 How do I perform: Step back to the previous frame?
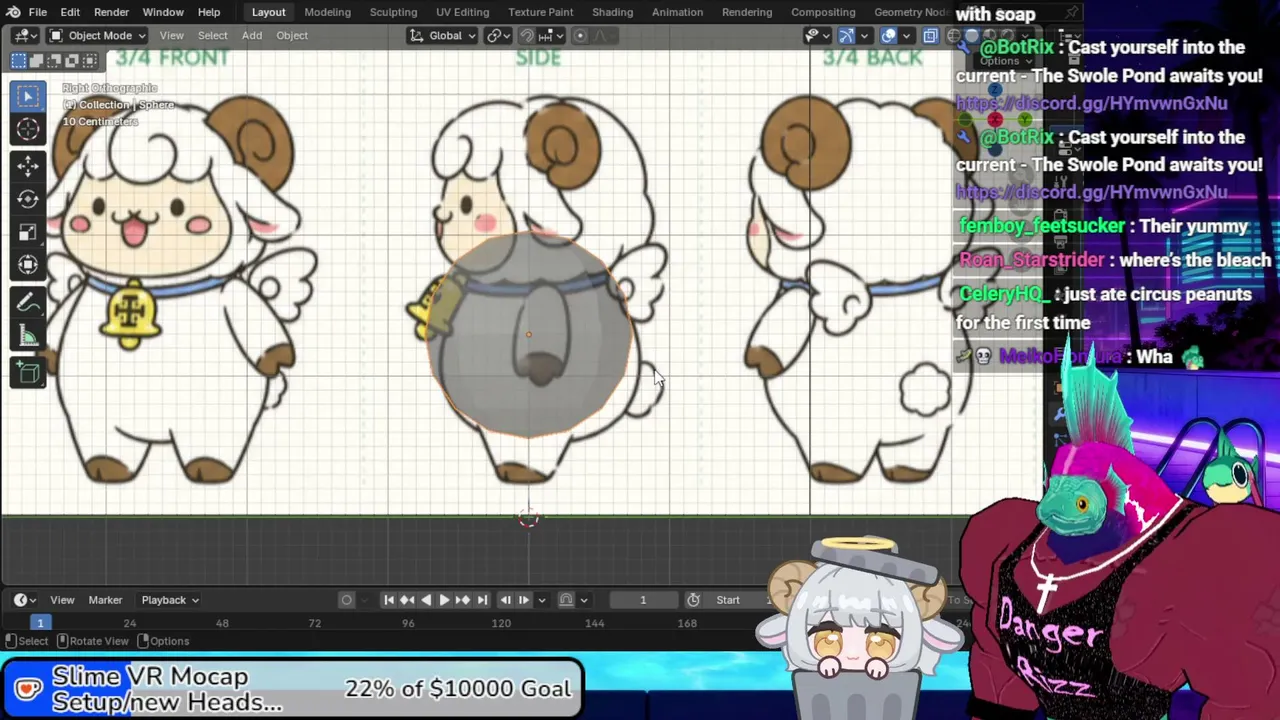[x=505, y=600]
